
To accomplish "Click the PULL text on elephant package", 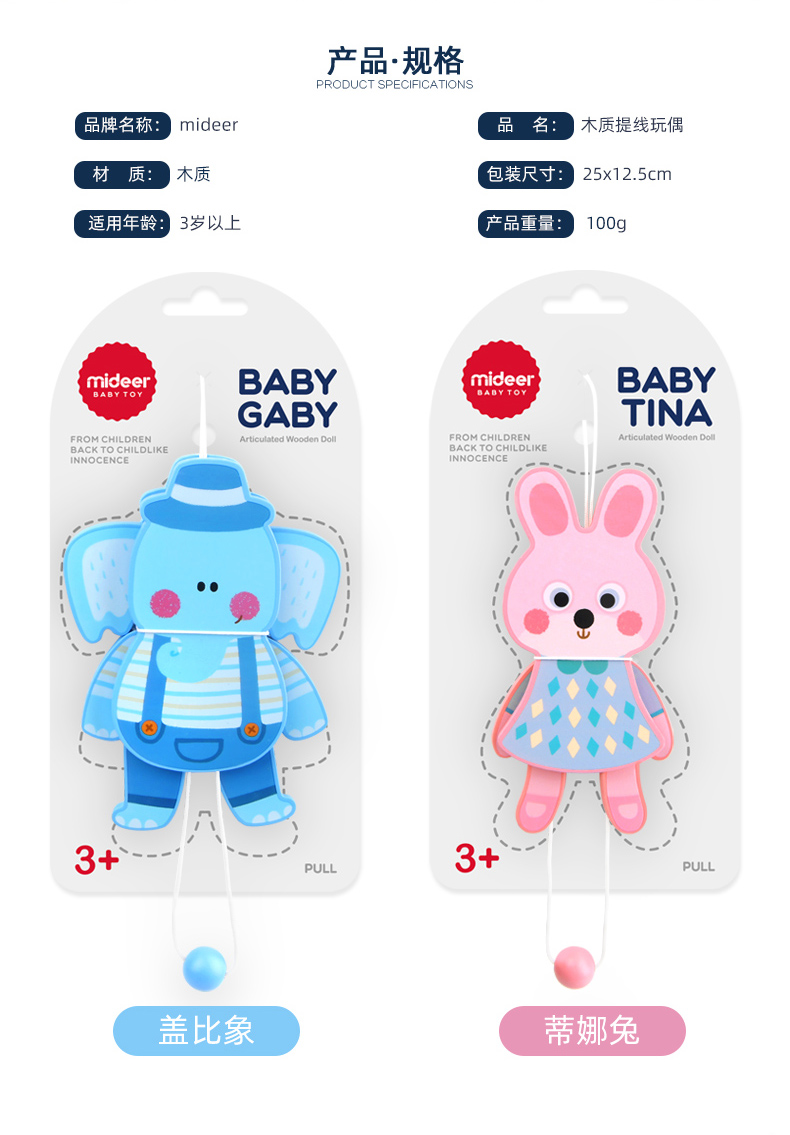I will (320, 868).
